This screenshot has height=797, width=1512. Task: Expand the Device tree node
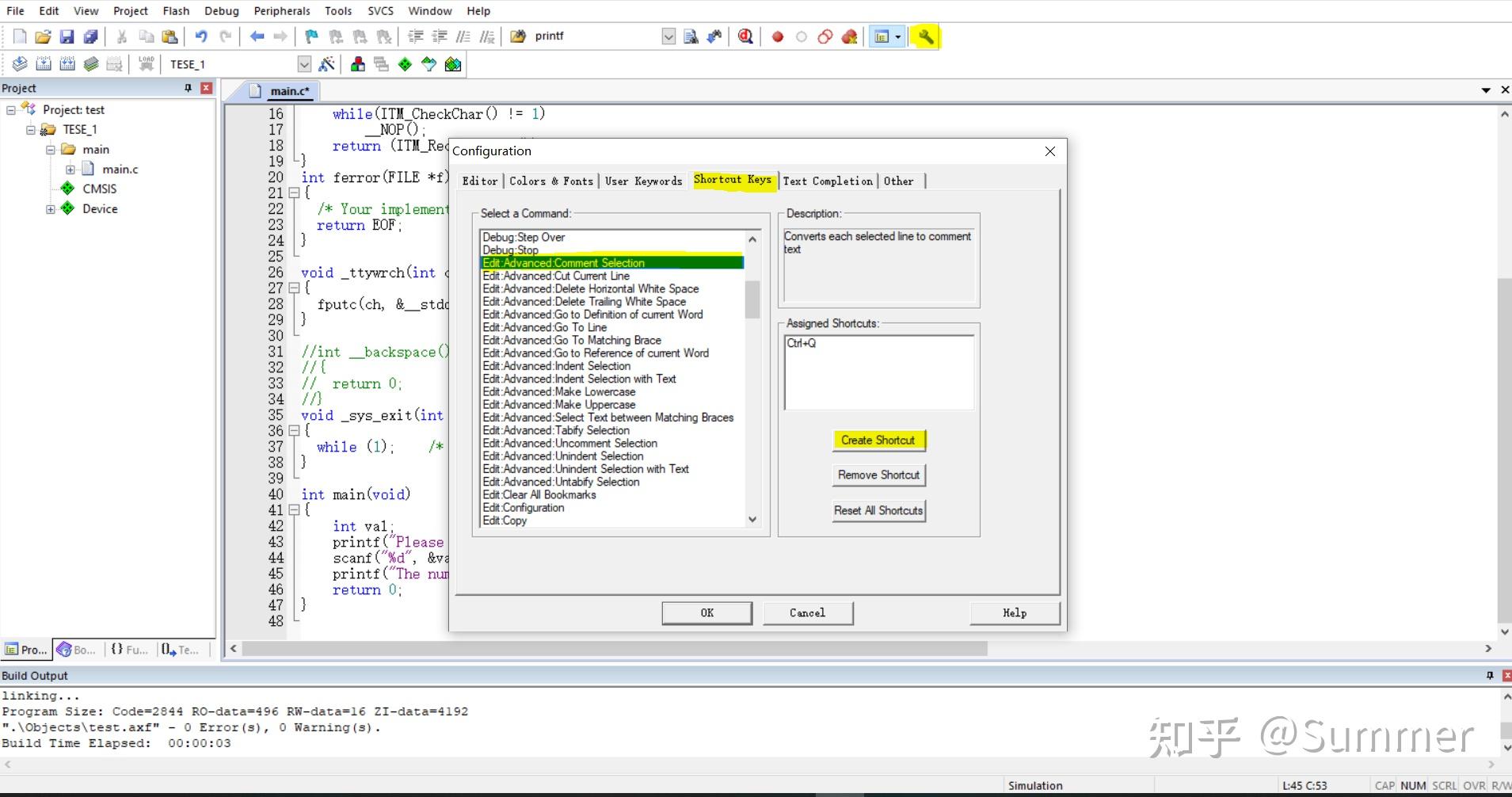pos(51,209)
